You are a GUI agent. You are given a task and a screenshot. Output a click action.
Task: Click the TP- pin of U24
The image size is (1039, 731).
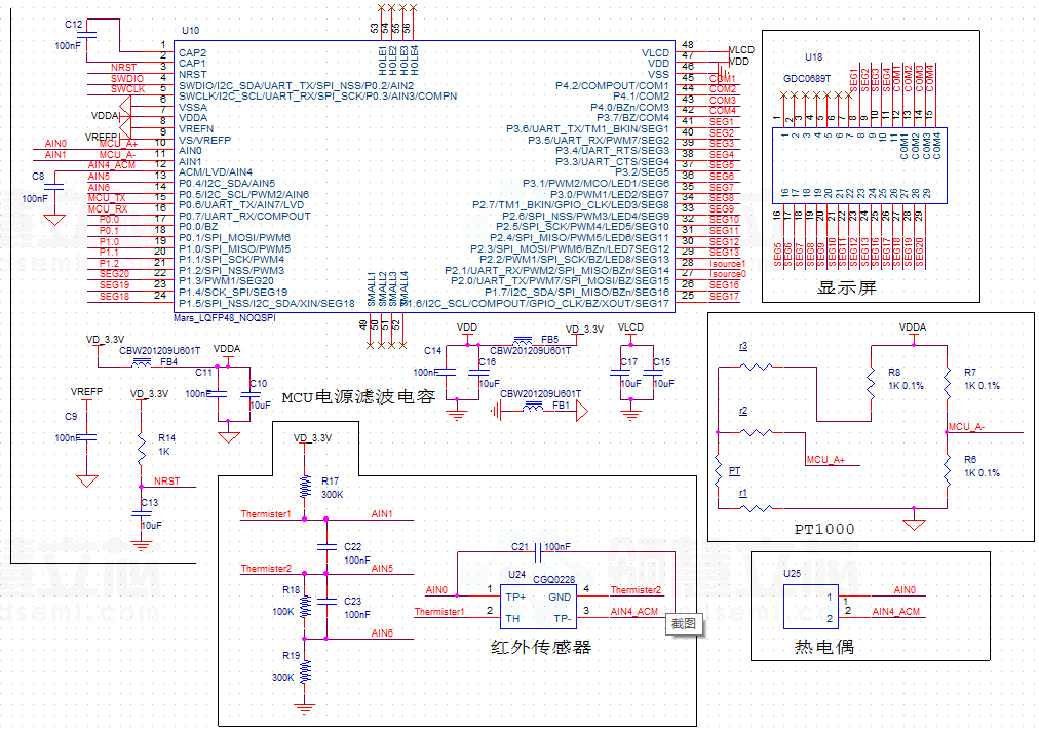click(x=563, y=618)
